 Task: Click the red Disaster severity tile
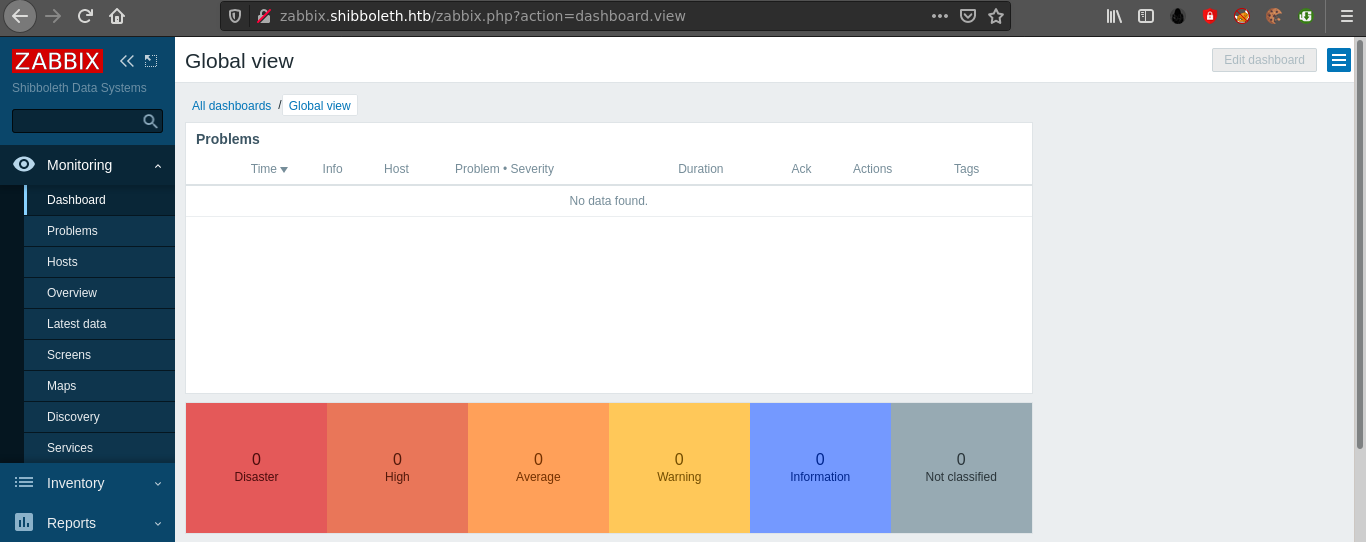click(x=256, y=468)
